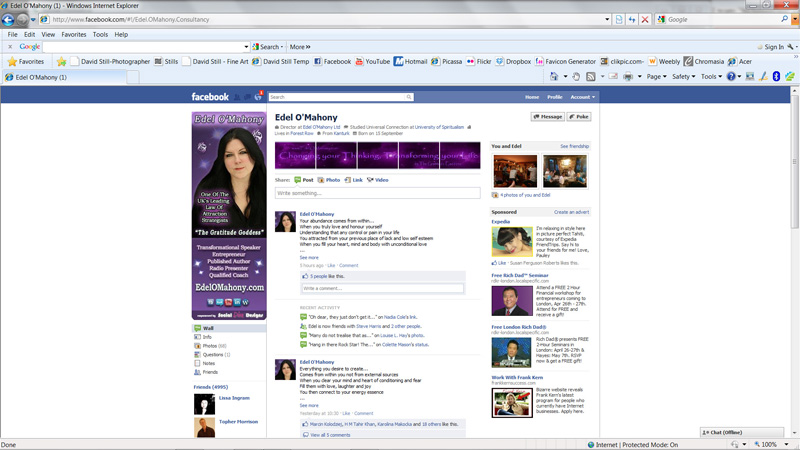The height and width of the screenshot is (450, 800).
Task: Click the page vertical scrollbar
Action: (x=795, y=261)
